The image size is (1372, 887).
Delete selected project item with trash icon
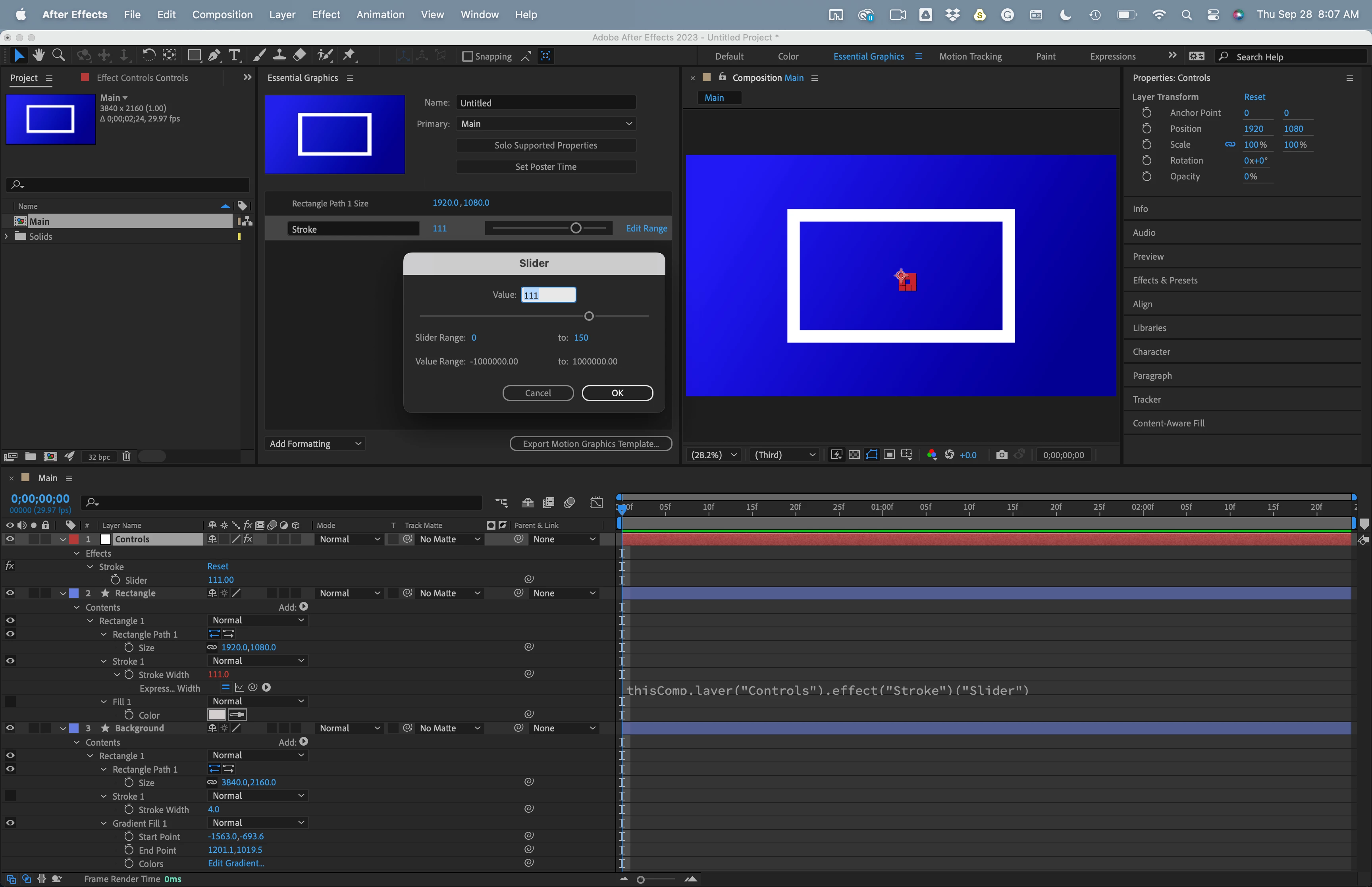127,456
